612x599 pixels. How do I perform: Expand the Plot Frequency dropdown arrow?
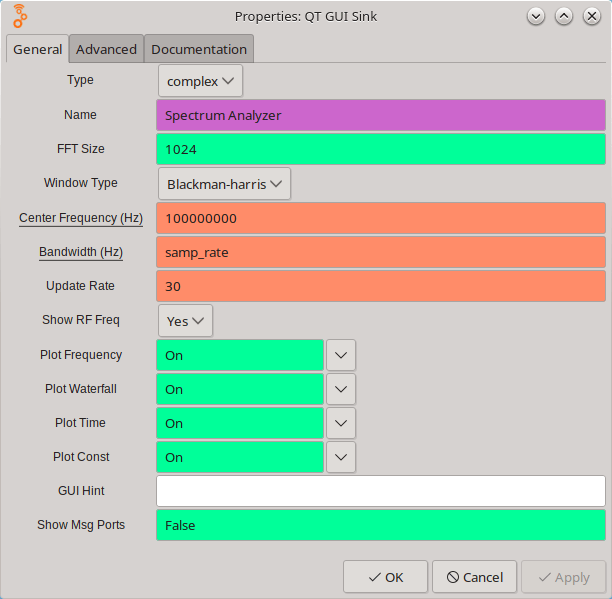(x=341, y=355)
